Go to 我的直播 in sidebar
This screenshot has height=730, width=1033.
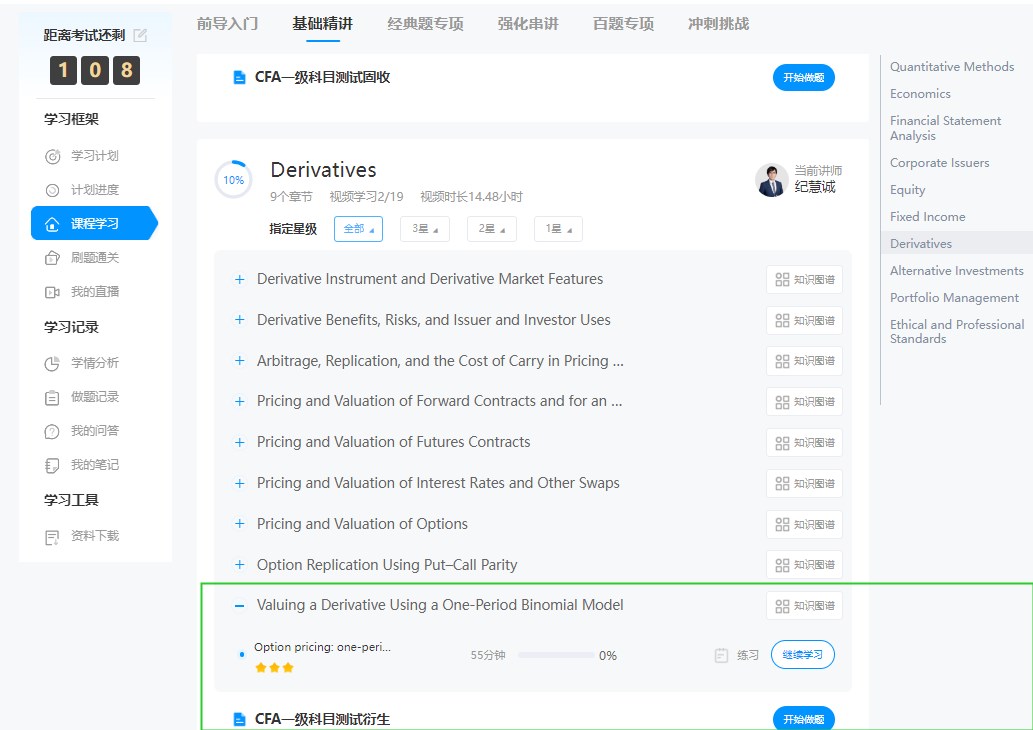94,292
